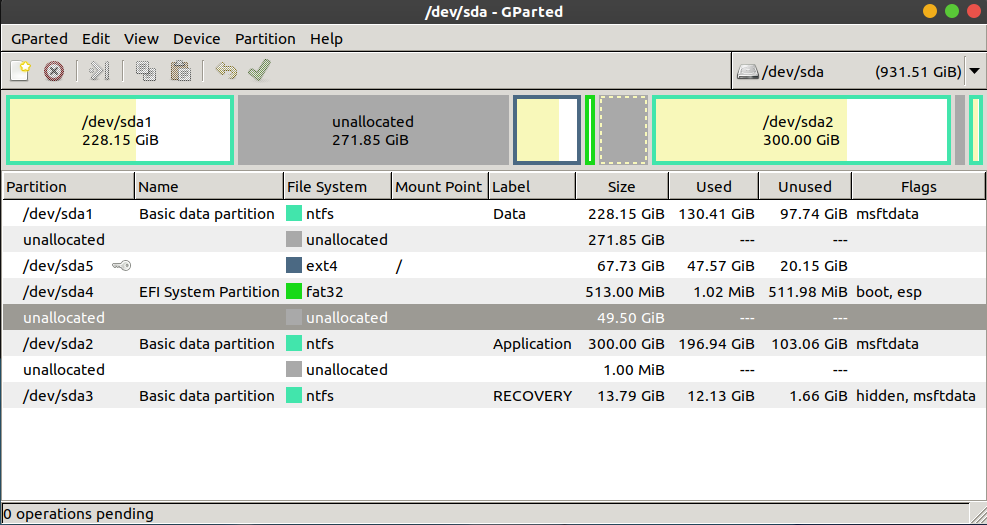Click the Paste partition toolbar icon
This screenshot has height=525, width=987.
coord(181,71)
